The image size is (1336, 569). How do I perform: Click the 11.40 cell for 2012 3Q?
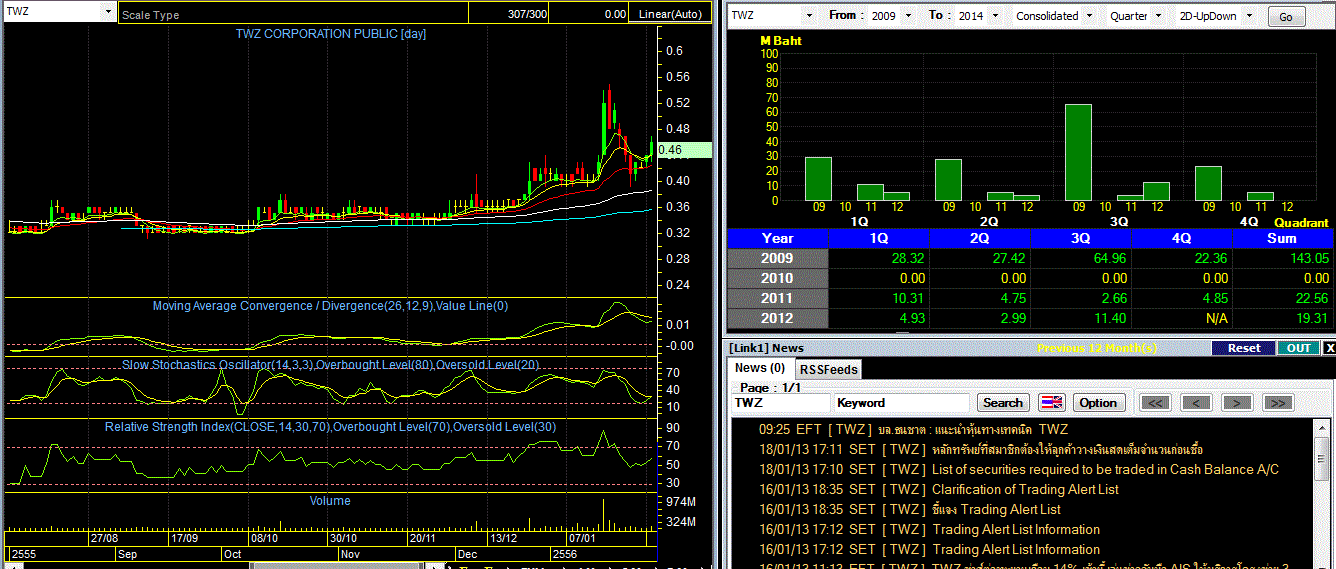coord(1081,318)
